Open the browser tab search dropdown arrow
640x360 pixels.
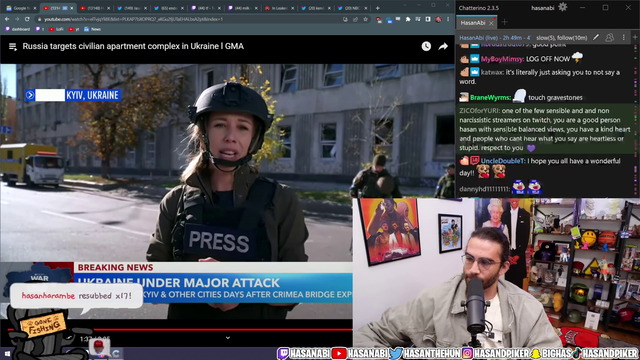point(404,6)
